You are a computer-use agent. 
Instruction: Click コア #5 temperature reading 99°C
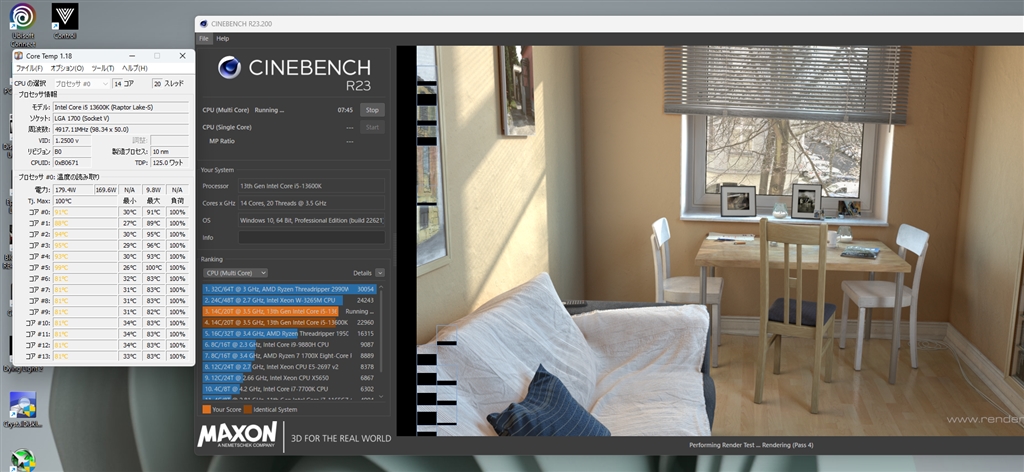pyautogui.click(x=85, y=268)
